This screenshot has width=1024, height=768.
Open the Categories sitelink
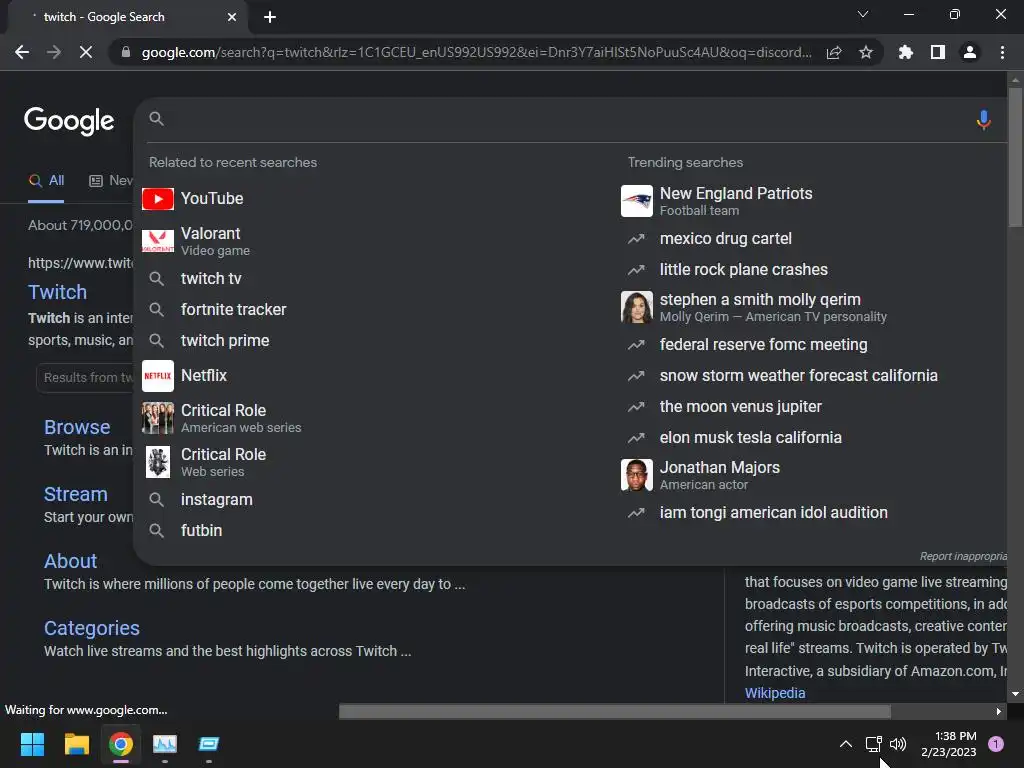click(92, 628)
